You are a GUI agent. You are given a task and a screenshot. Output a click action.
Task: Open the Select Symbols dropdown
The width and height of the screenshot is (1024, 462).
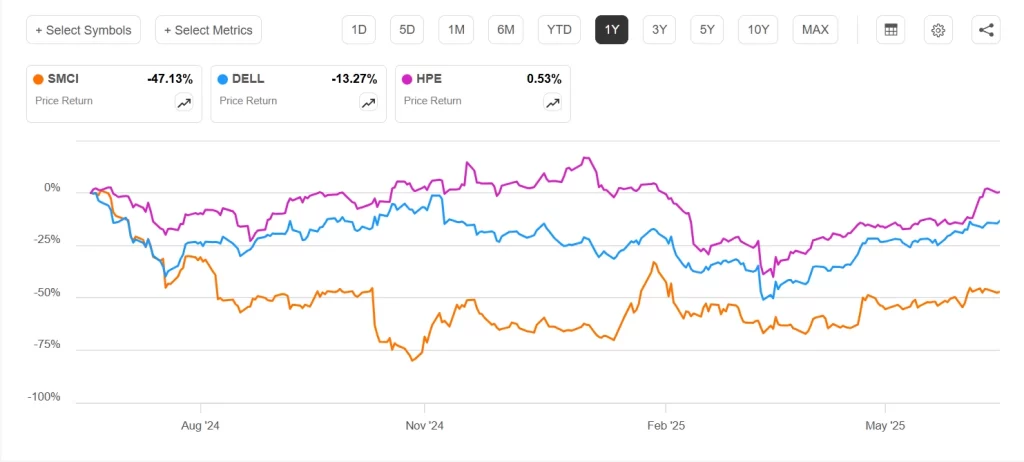83,30
